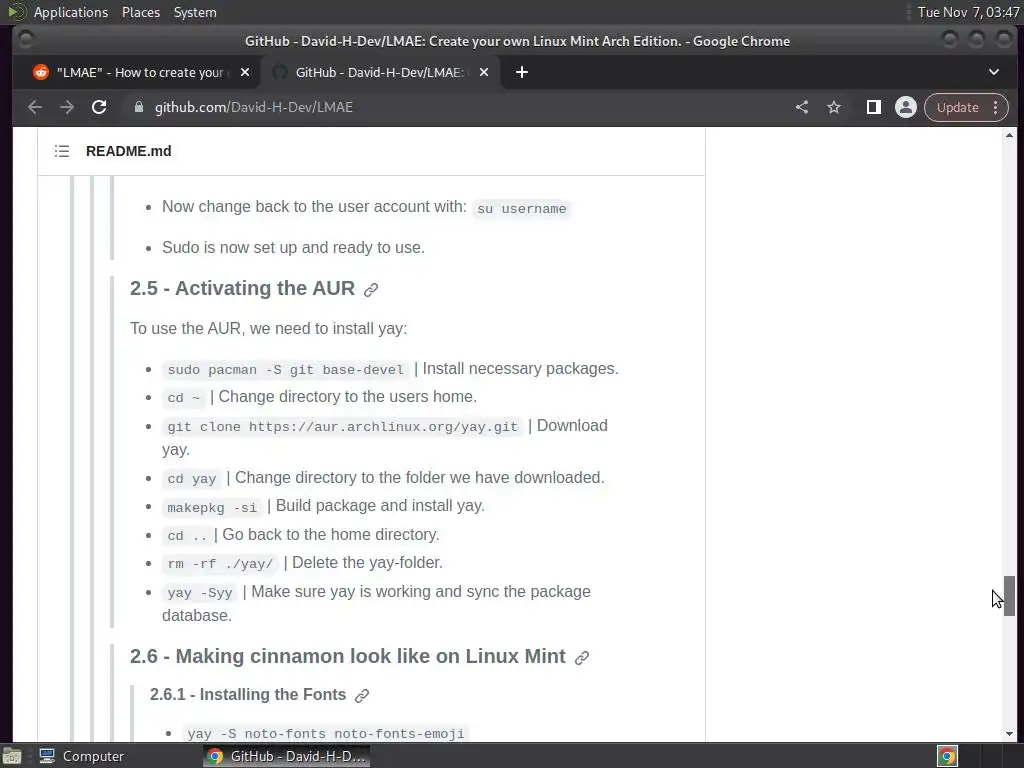Click the README.md title
This screenshot has height=768, width=1024.
[129, 151]
